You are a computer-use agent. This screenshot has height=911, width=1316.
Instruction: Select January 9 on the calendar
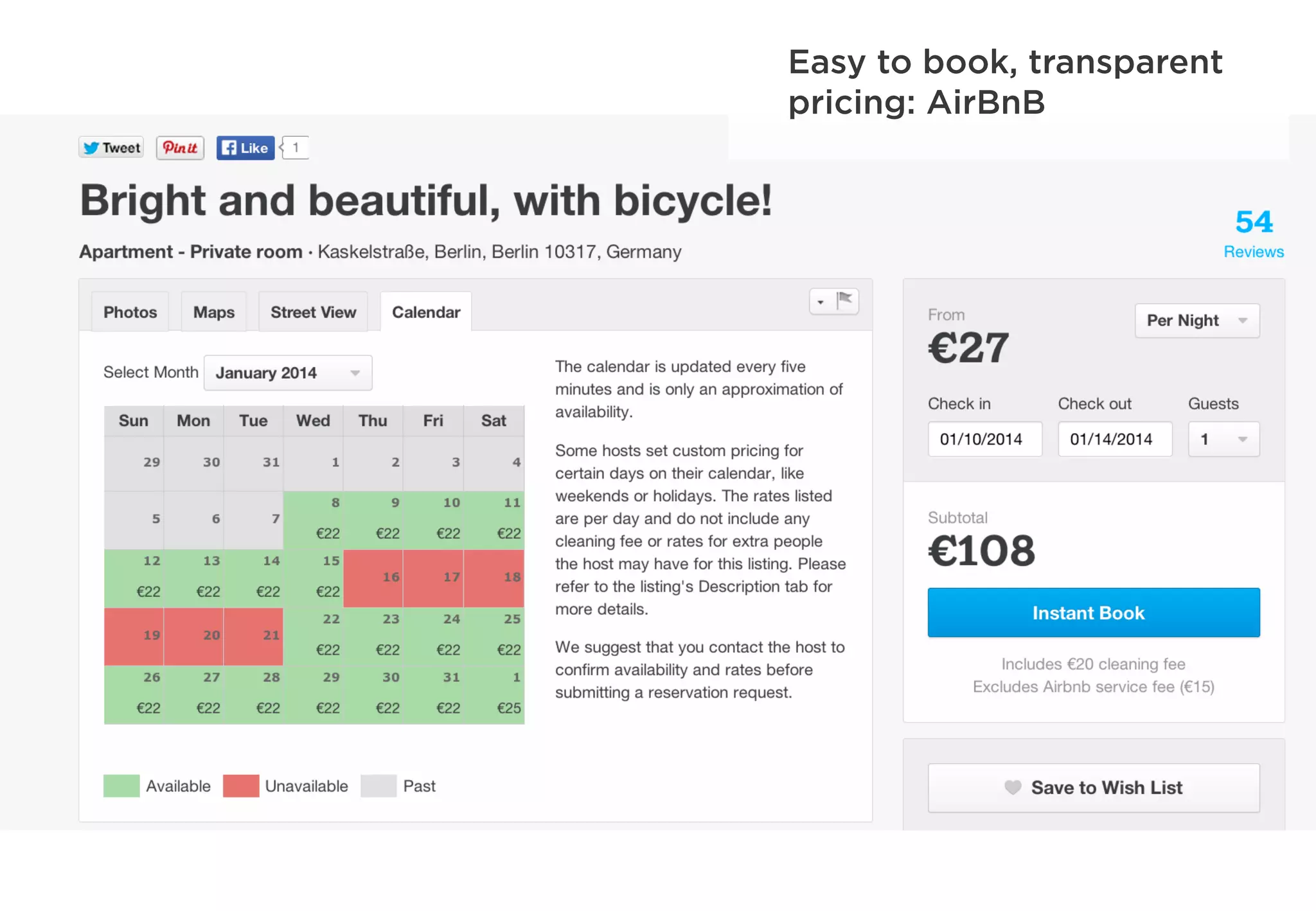[373, 520]
